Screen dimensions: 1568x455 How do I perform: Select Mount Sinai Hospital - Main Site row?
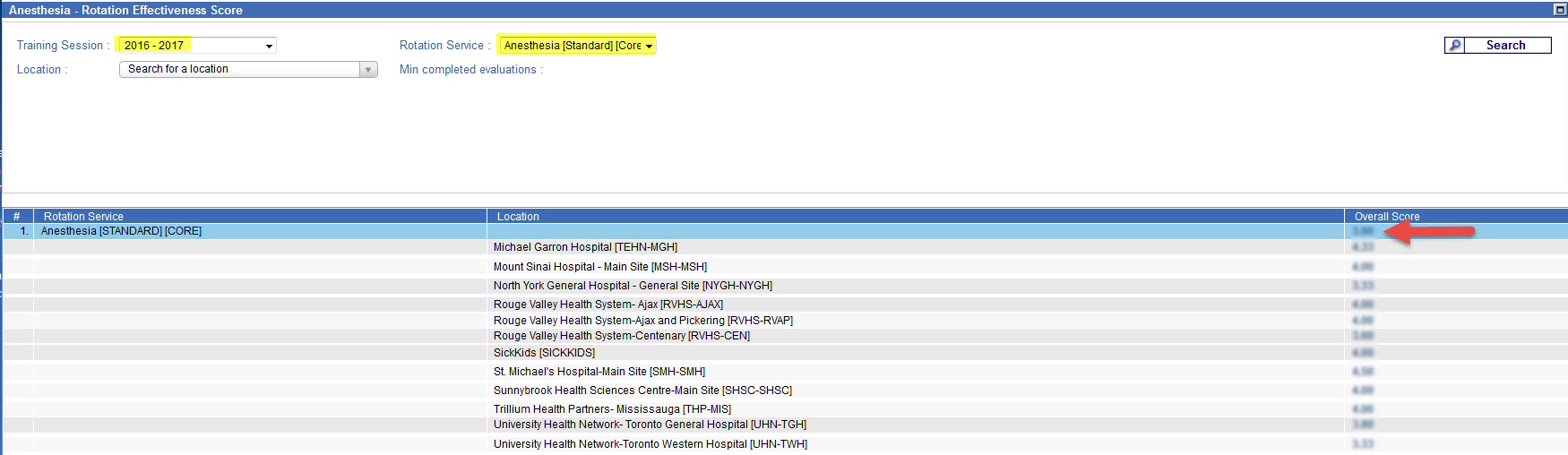pos(599,267)
